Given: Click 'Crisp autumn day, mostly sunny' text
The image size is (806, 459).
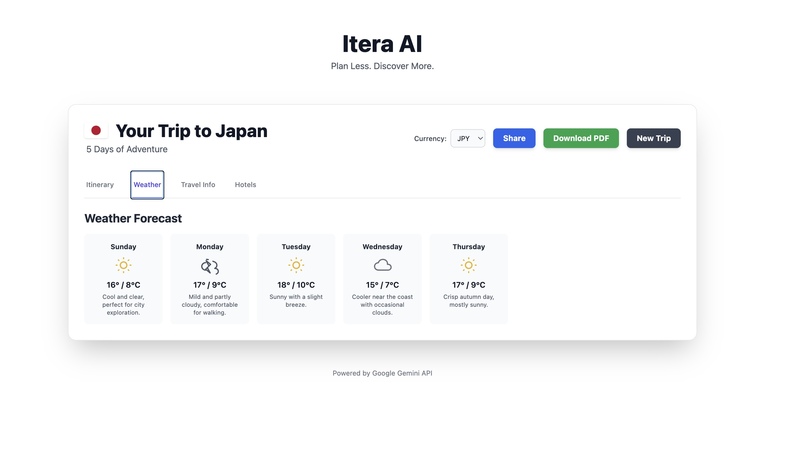Looking at the screenshot, I should pos(468,301).
